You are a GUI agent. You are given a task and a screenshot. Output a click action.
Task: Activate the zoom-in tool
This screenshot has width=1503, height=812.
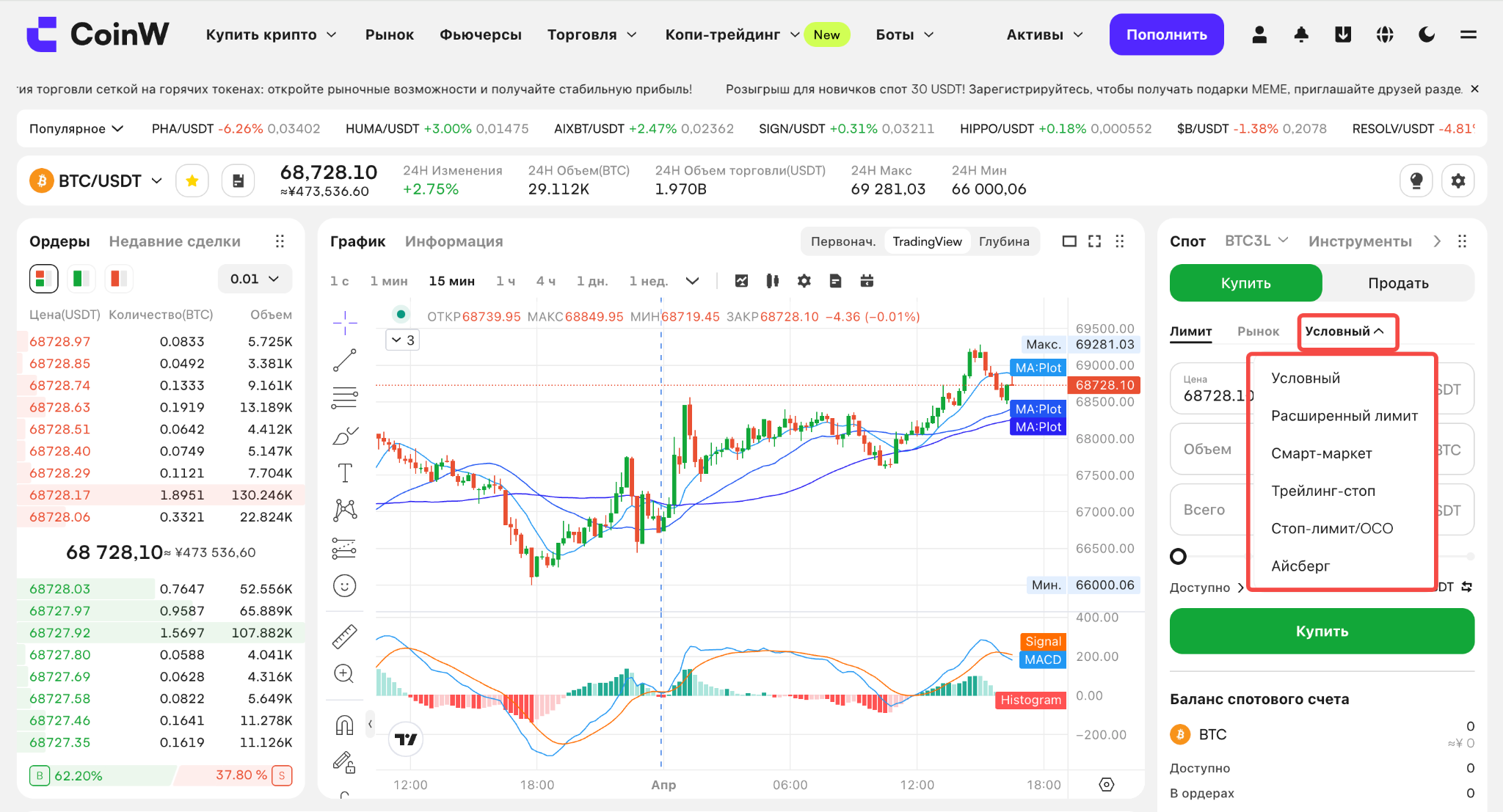(x=345, y=673)
